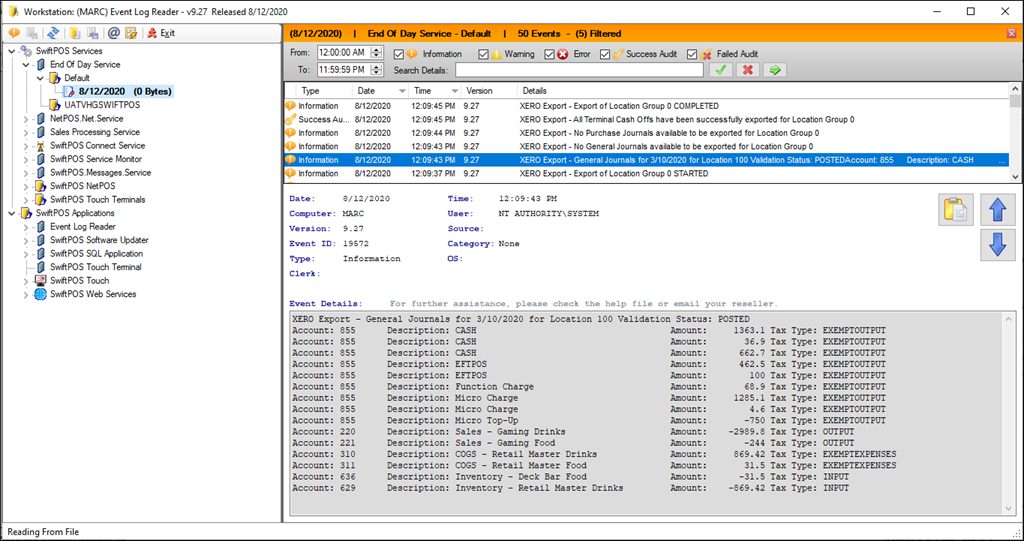Collapse the SwiftPOS Applications node
This screenshot has height=541, width=1024.
coord(12,213)
